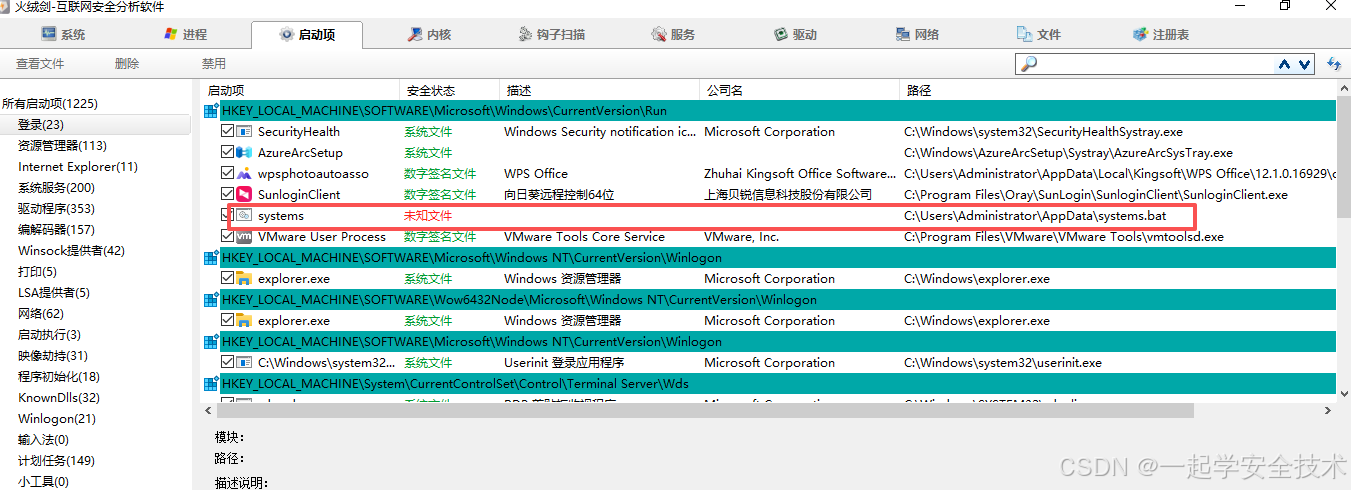The height and width of the screenshot is (490, 1351).
Task: Open the 服务 tab
Action: coord(673,34)
